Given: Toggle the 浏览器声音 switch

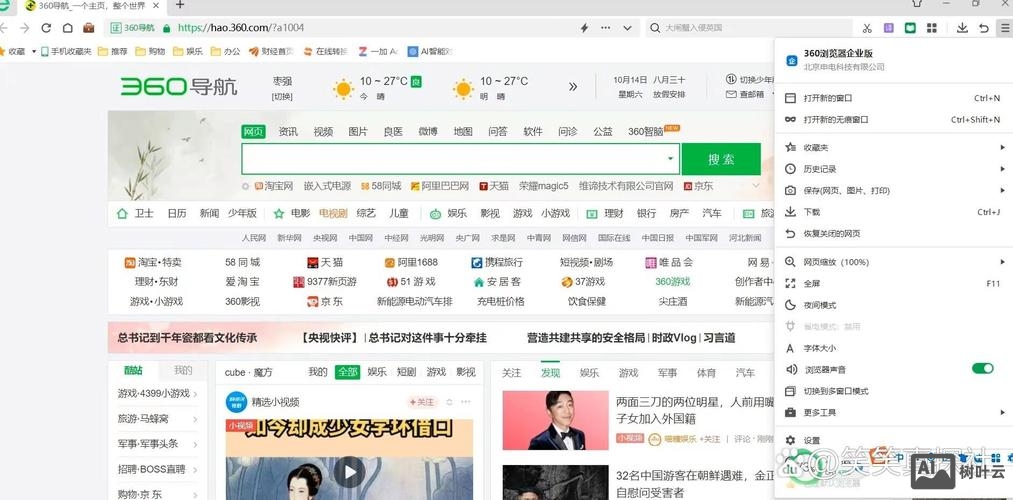Looking at the screenshot, I should tap(983, 368).
